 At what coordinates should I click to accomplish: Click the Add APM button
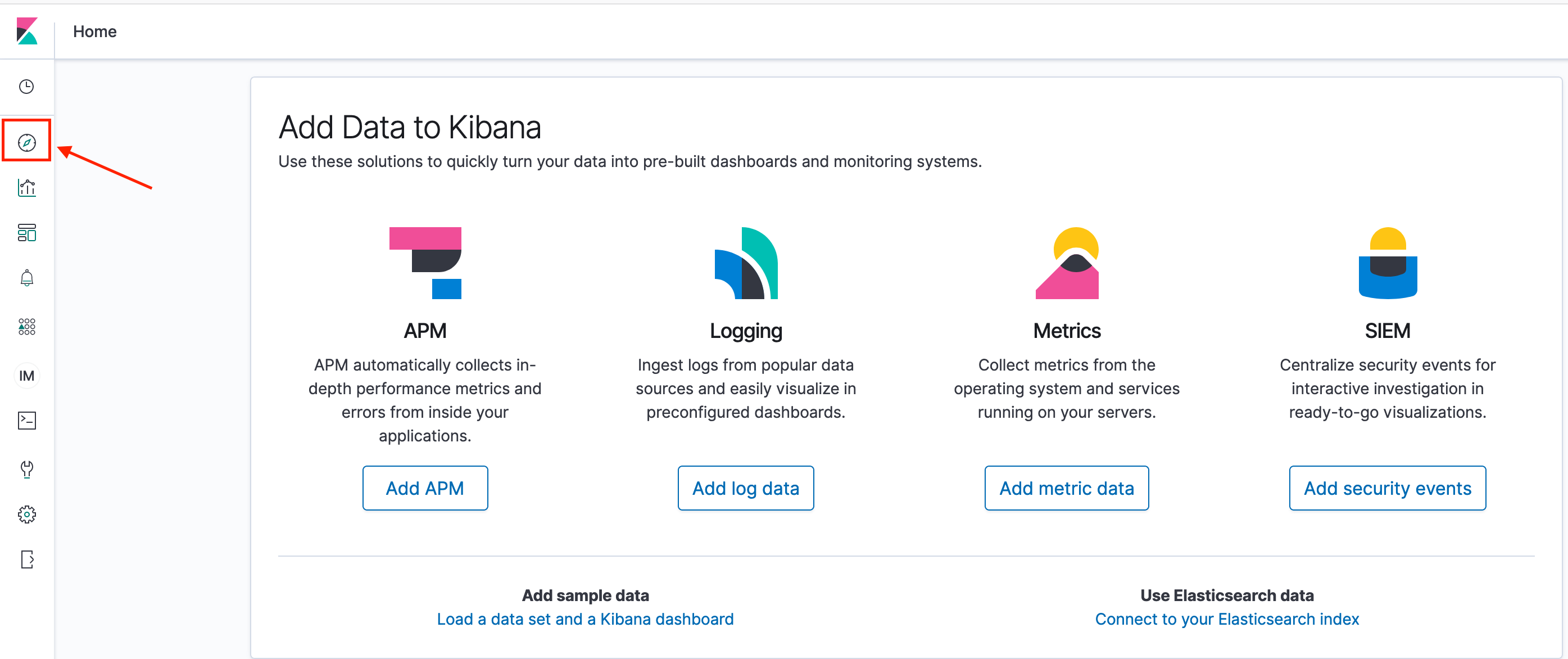pos(425,488)
